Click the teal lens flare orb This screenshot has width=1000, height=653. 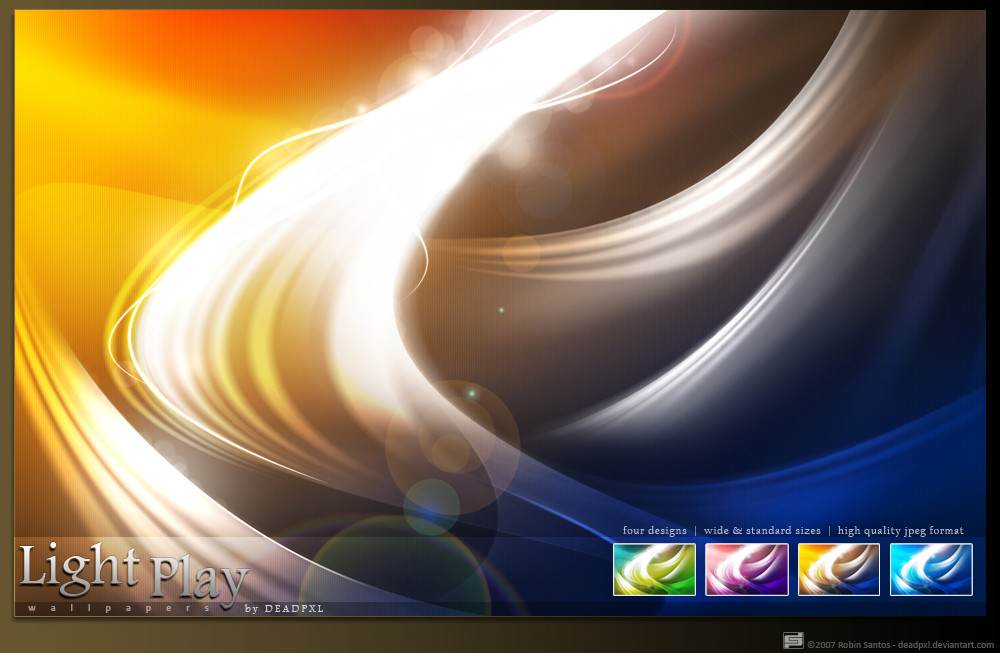pos(432,507)
